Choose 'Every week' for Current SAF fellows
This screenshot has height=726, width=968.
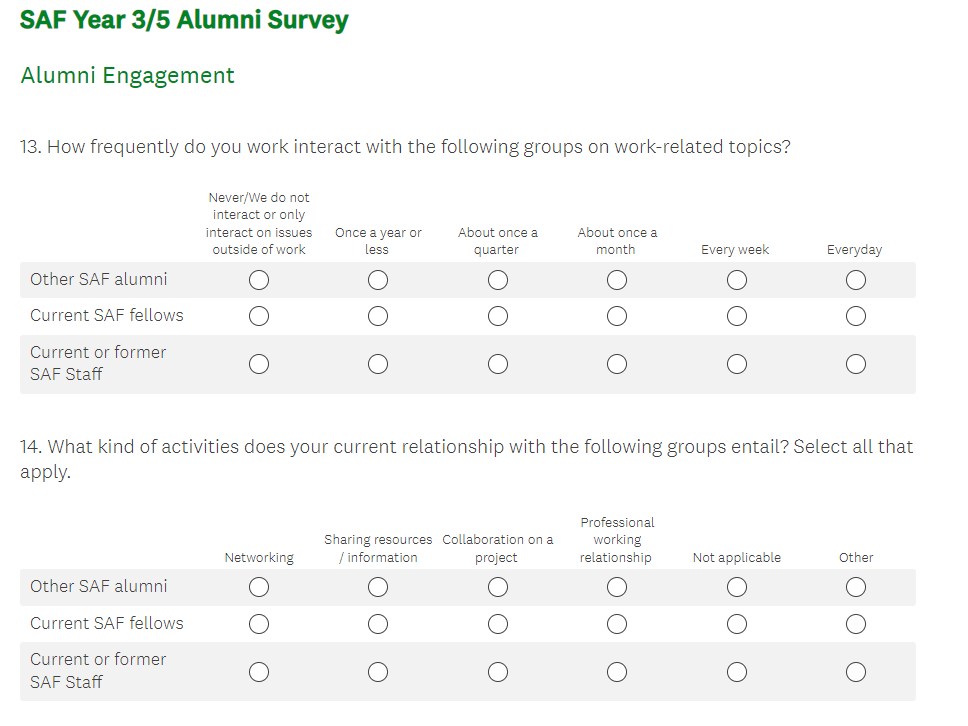(736, 317)
